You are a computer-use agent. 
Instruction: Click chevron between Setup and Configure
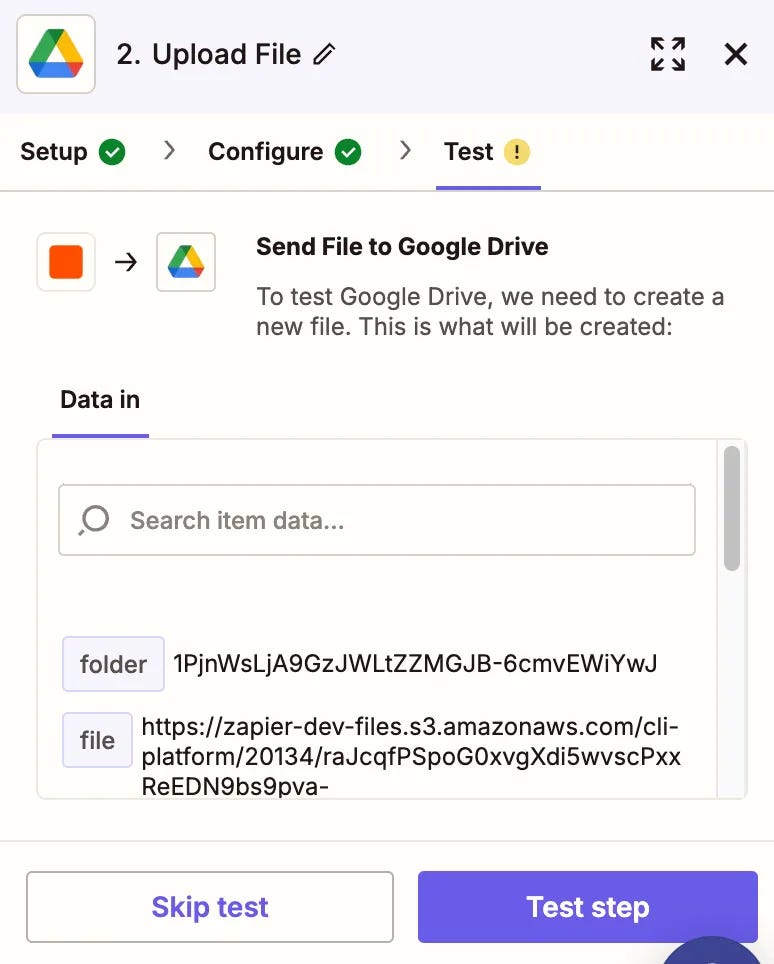pyautogui.click(x=169, y=150)
